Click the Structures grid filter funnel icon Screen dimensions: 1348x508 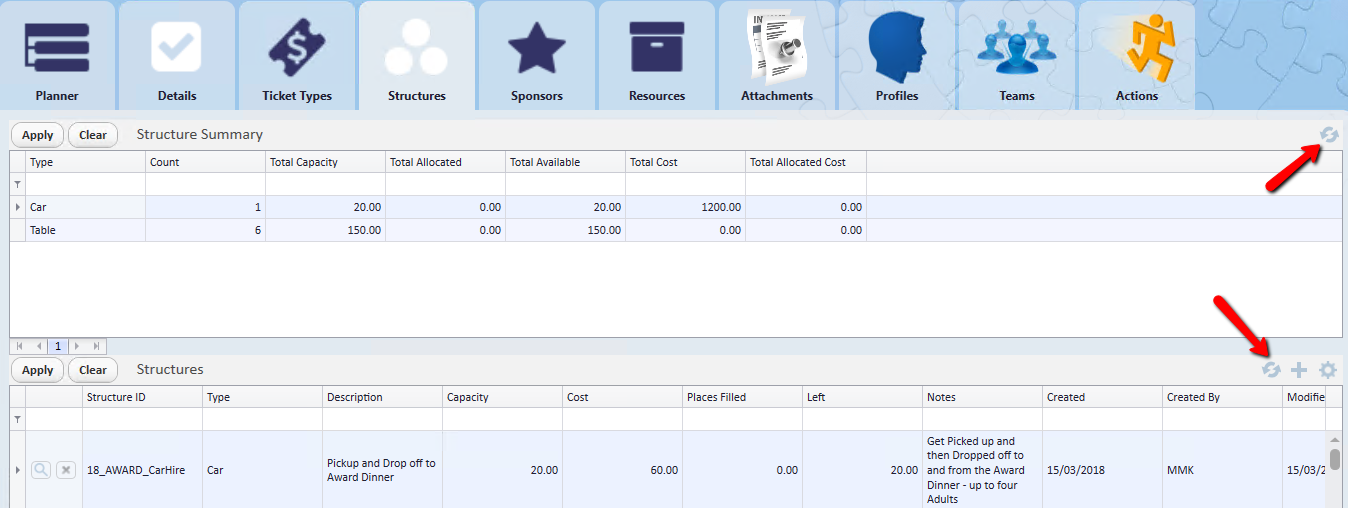tap(17, 420)
